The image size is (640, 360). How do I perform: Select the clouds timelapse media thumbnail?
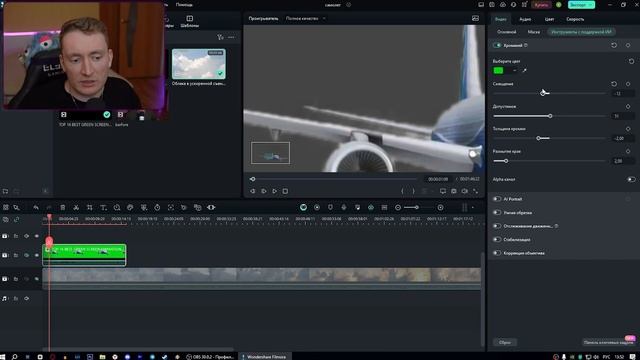199,64
